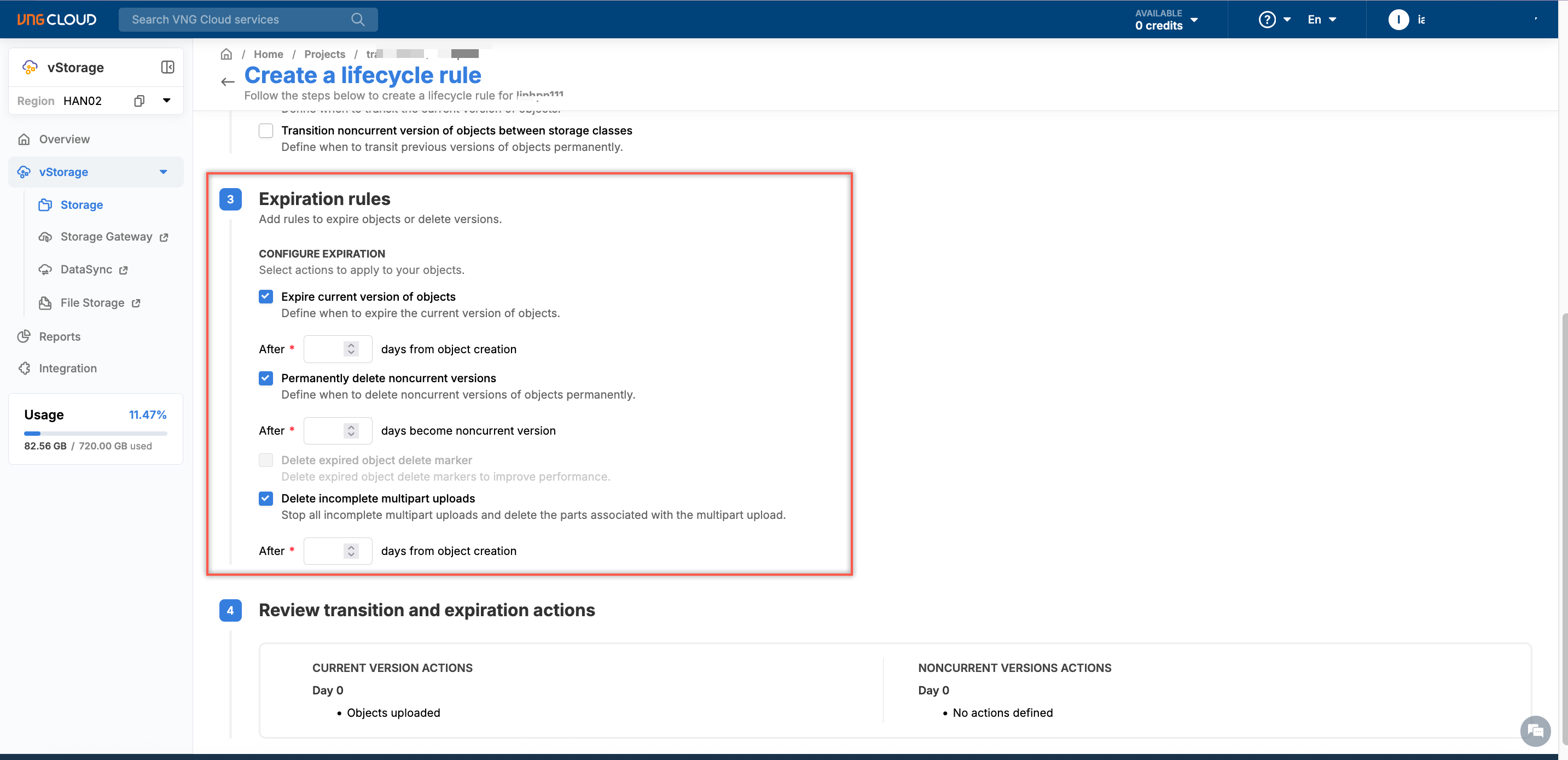Screen dimensions: 1568x760
Task: Open Reports in the sidebar
Action: 60,336
